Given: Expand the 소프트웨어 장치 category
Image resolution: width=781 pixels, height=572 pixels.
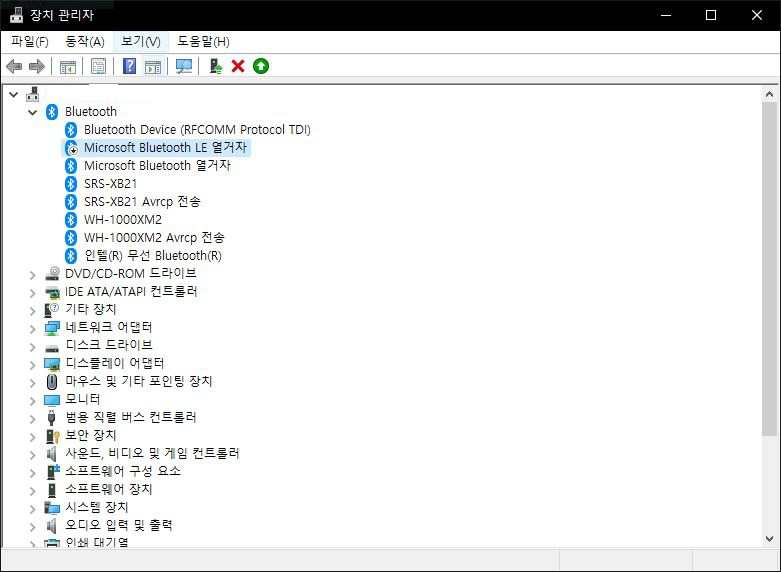Looking at the screenshot, I should pyautogui.click(x=32, y=490).
